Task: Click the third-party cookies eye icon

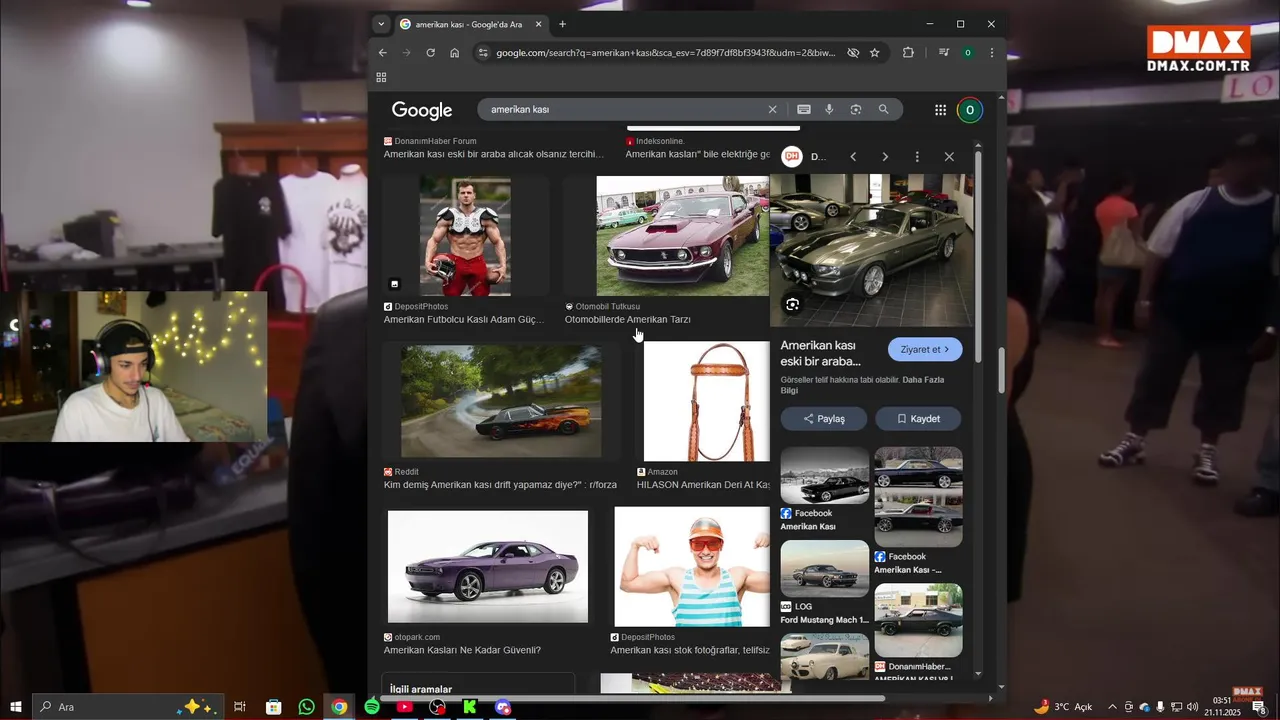Action: tap(853, 53)
